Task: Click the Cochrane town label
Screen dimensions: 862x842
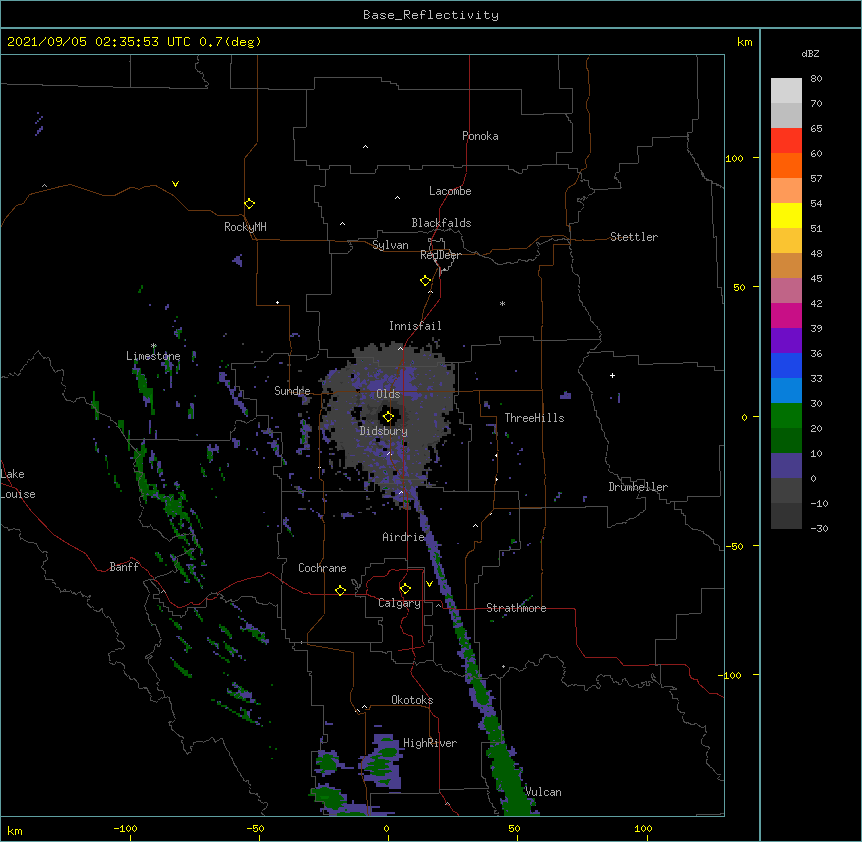Action: click(322, 568)
